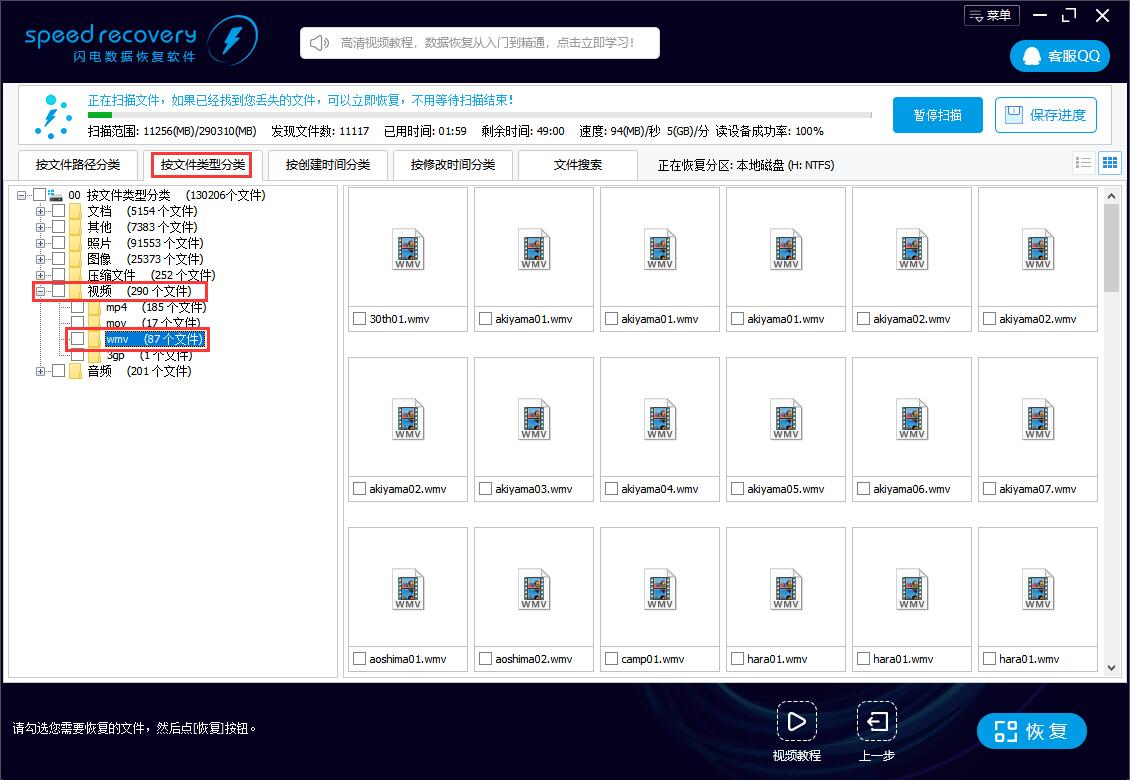This screenshot has height=780, width=1130.
Task: Select the mov (17个文件) tree item
Action: 153,323
